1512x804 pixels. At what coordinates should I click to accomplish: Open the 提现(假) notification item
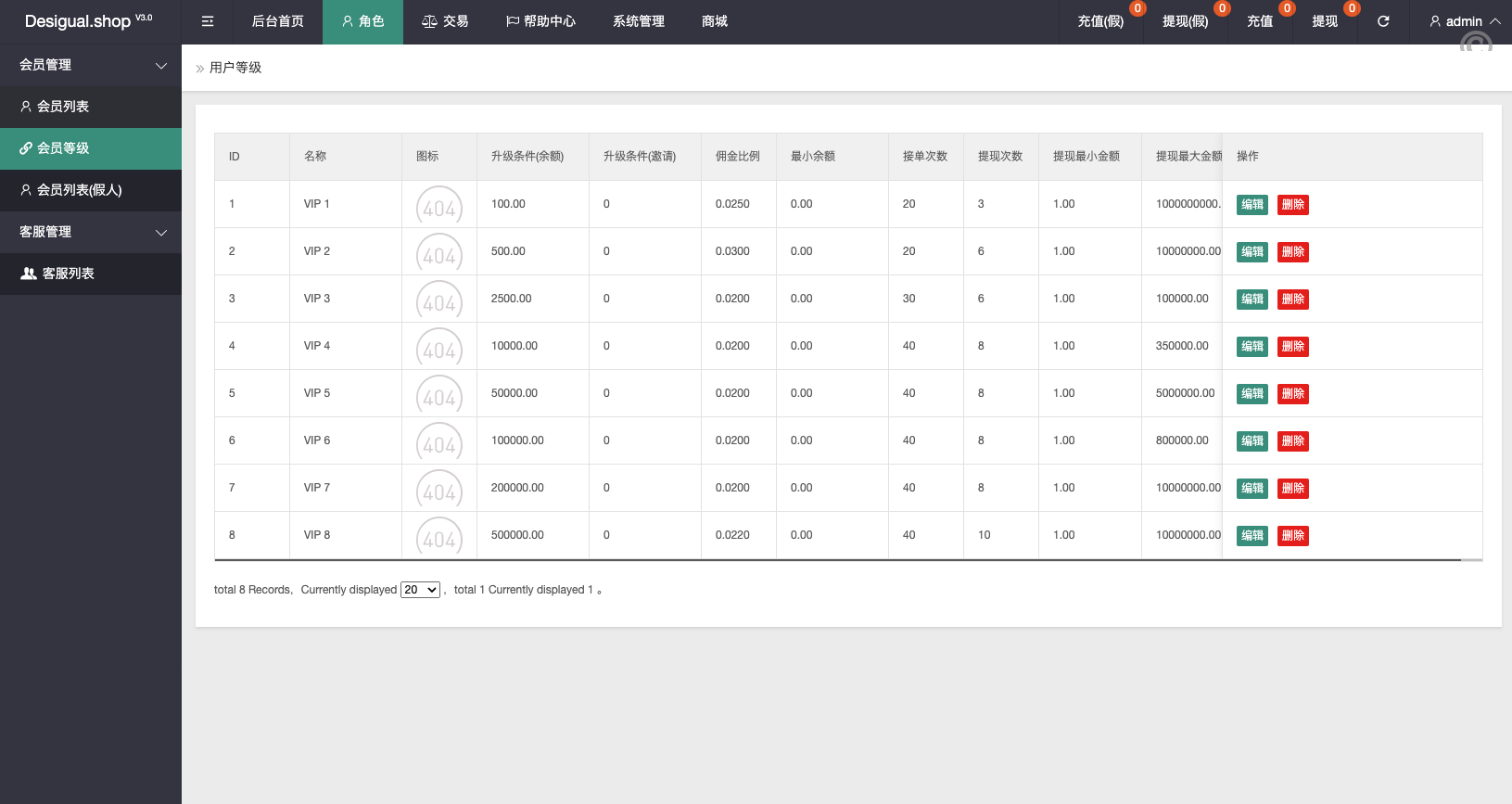1185,21
